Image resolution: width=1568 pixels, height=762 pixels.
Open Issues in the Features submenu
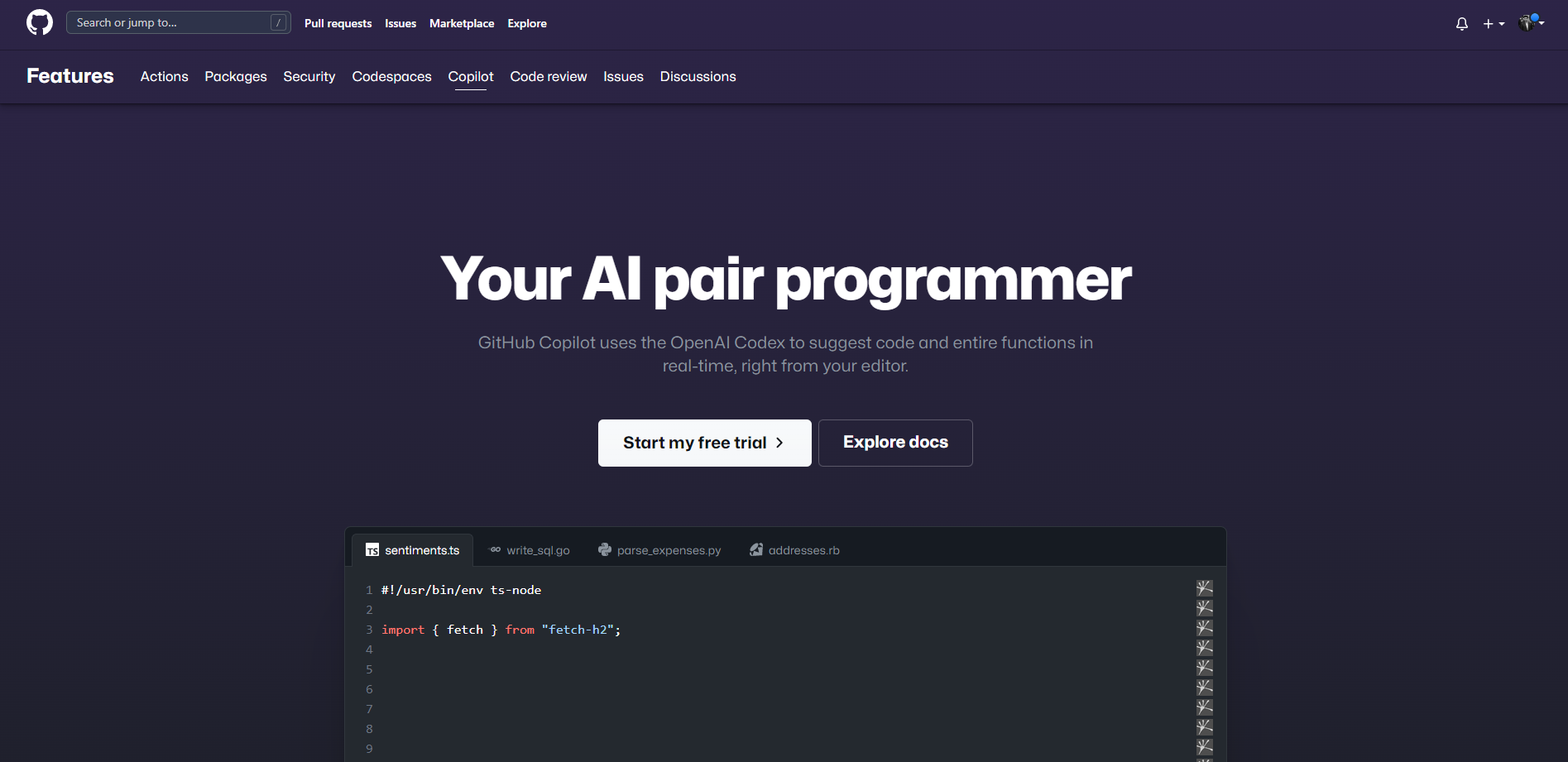click(x=623, y=76)
